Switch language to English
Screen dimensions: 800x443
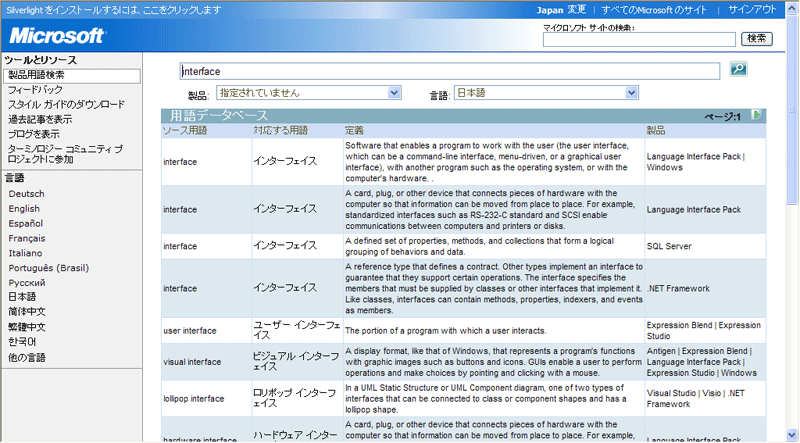coord(24,209)
